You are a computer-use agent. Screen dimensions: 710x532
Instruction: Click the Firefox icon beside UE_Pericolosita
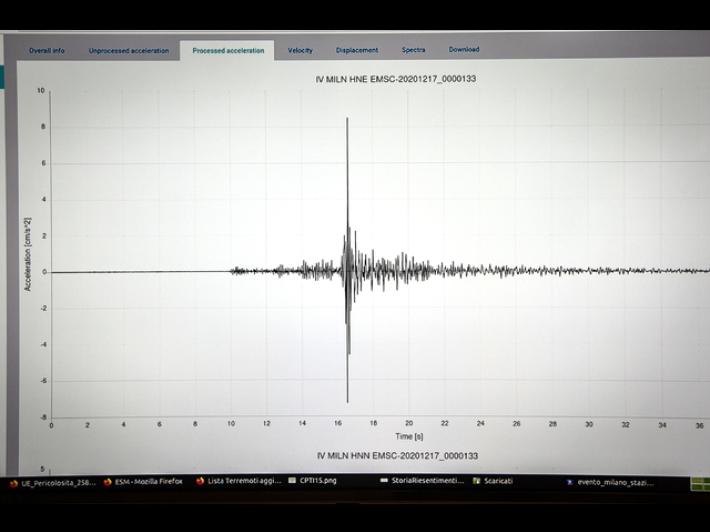(14, 483)
